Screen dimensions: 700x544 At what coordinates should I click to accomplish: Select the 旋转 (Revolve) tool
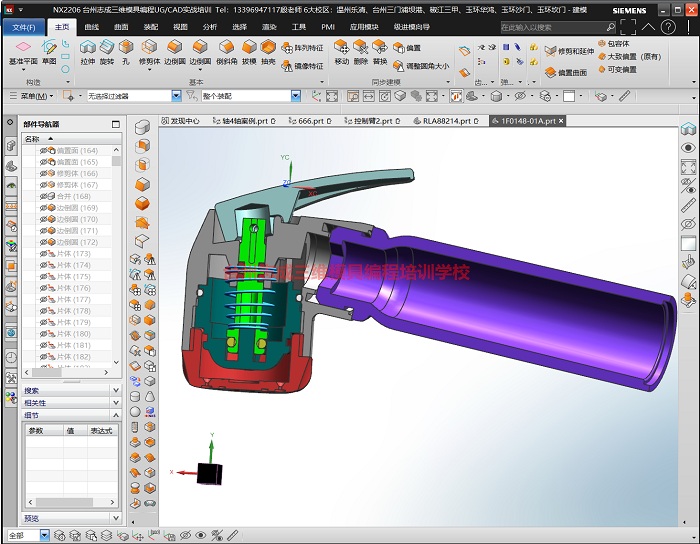[x=107, y=51]
